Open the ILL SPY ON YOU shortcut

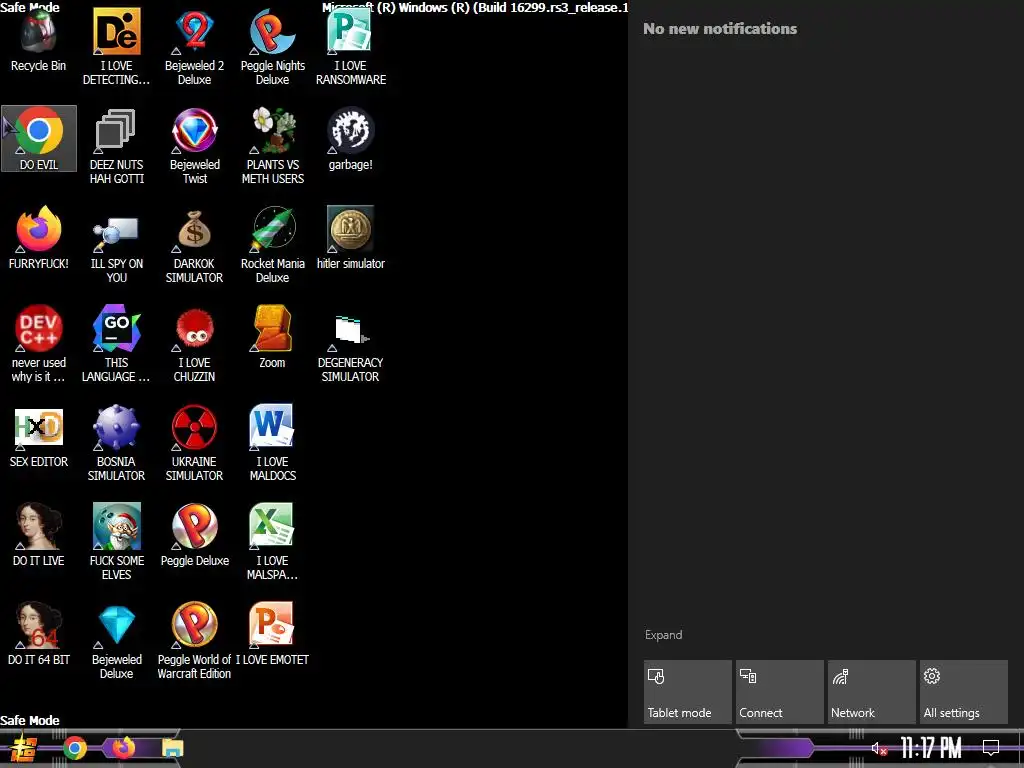coord(116,246)
